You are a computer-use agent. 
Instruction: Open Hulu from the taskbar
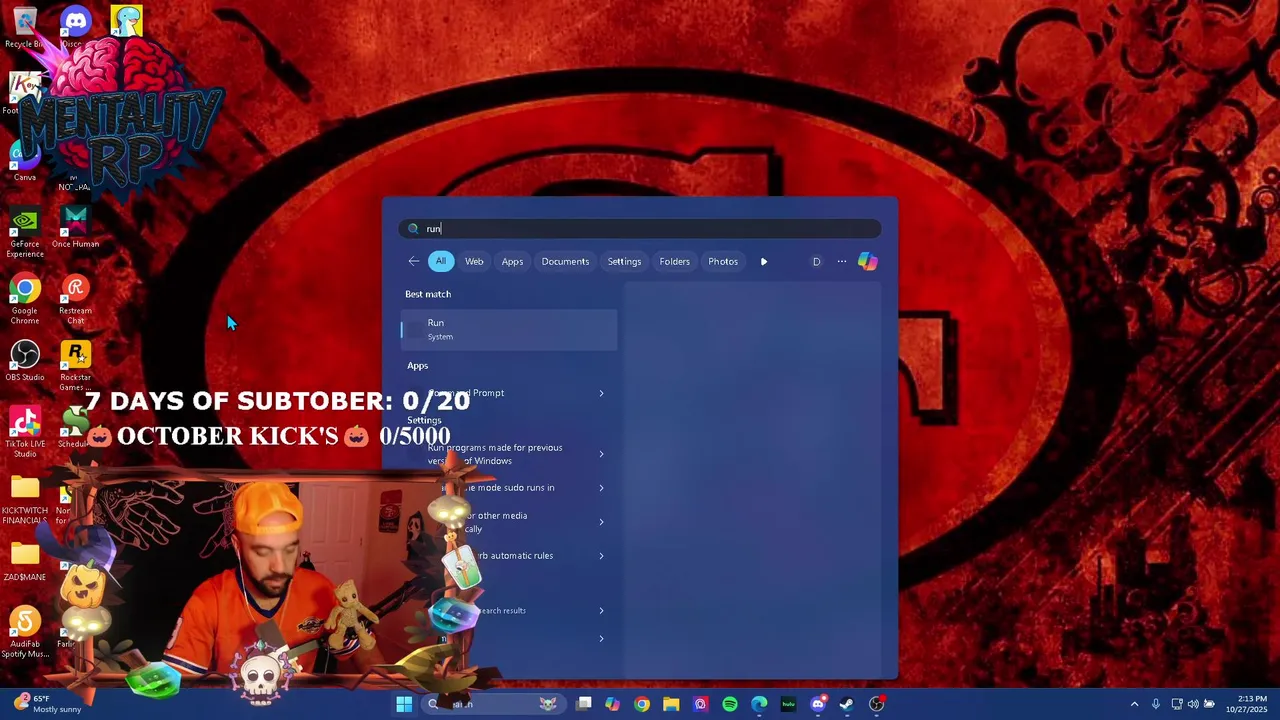click(788, 704)
